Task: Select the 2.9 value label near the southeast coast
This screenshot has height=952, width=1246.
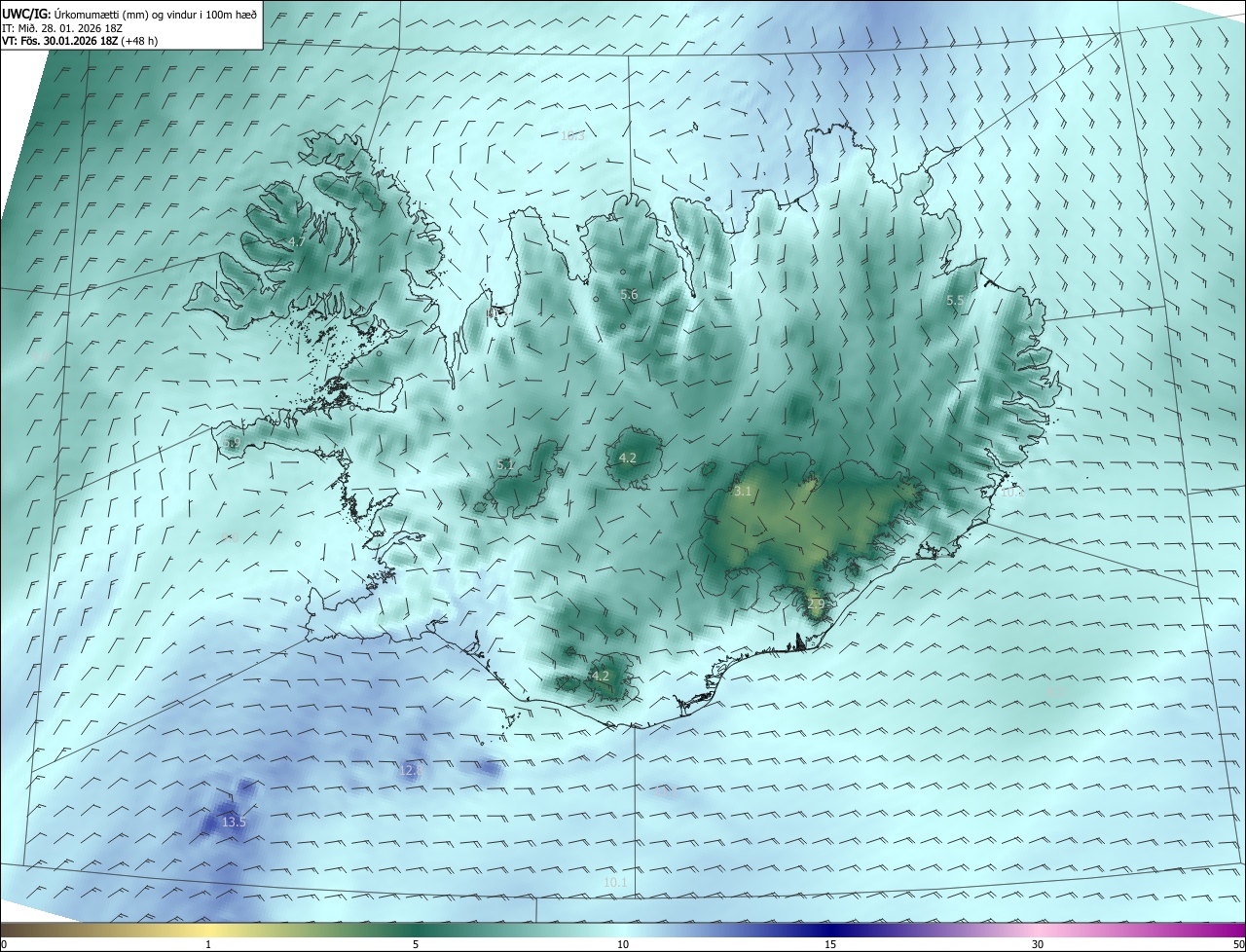Action: tap(816, 604)
